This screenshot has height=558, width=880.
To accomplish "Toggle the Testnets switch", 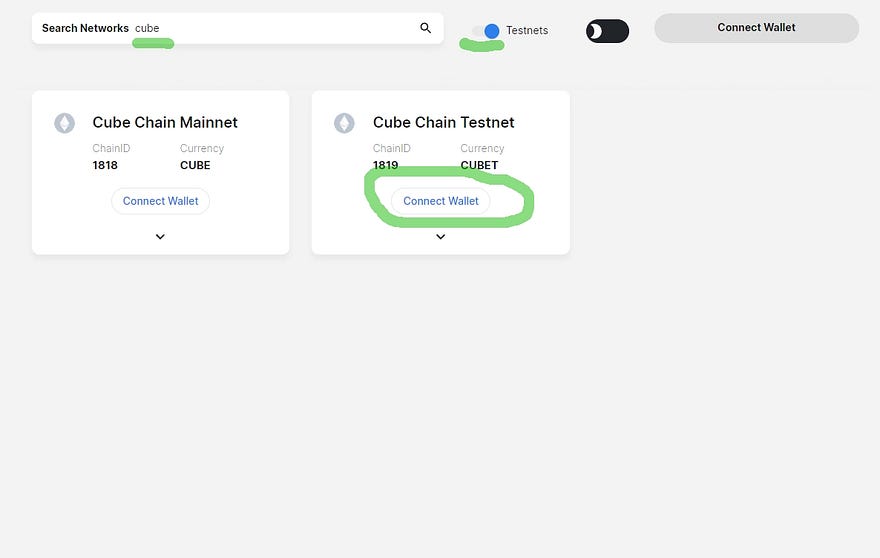I will click(x=486, y=31).
